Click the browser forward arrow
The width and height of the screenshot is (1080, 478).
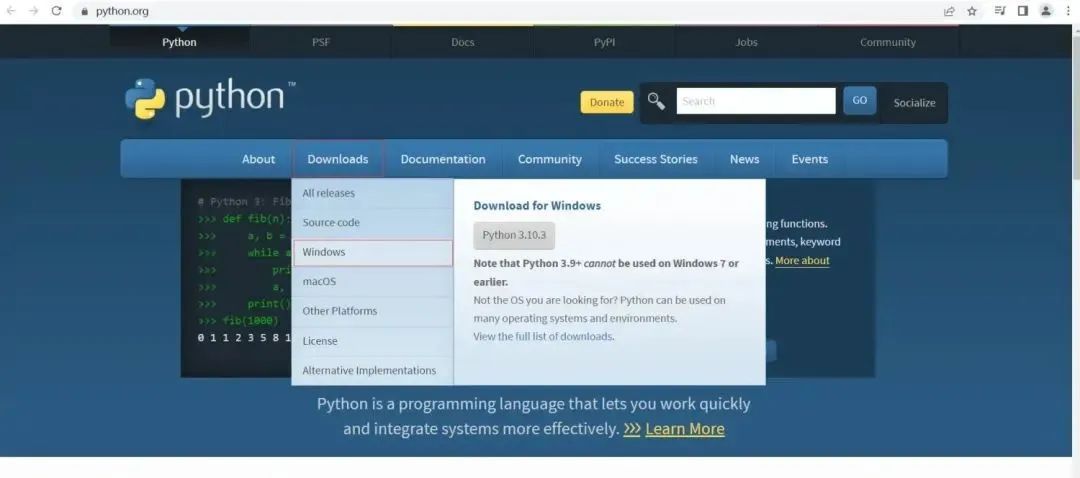coord(33,11)
